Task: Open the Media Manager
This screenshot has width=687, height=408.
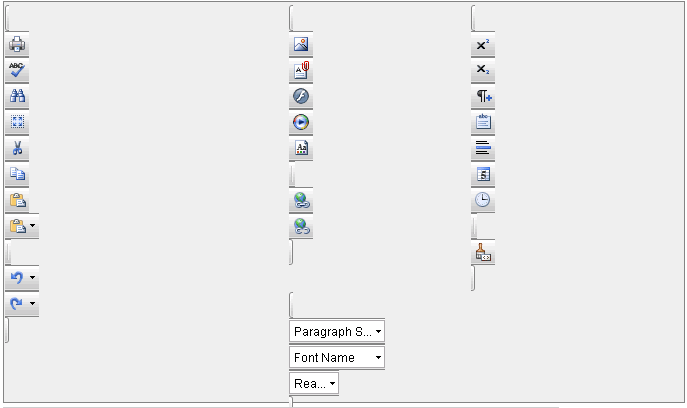Action: pos(301,123)
